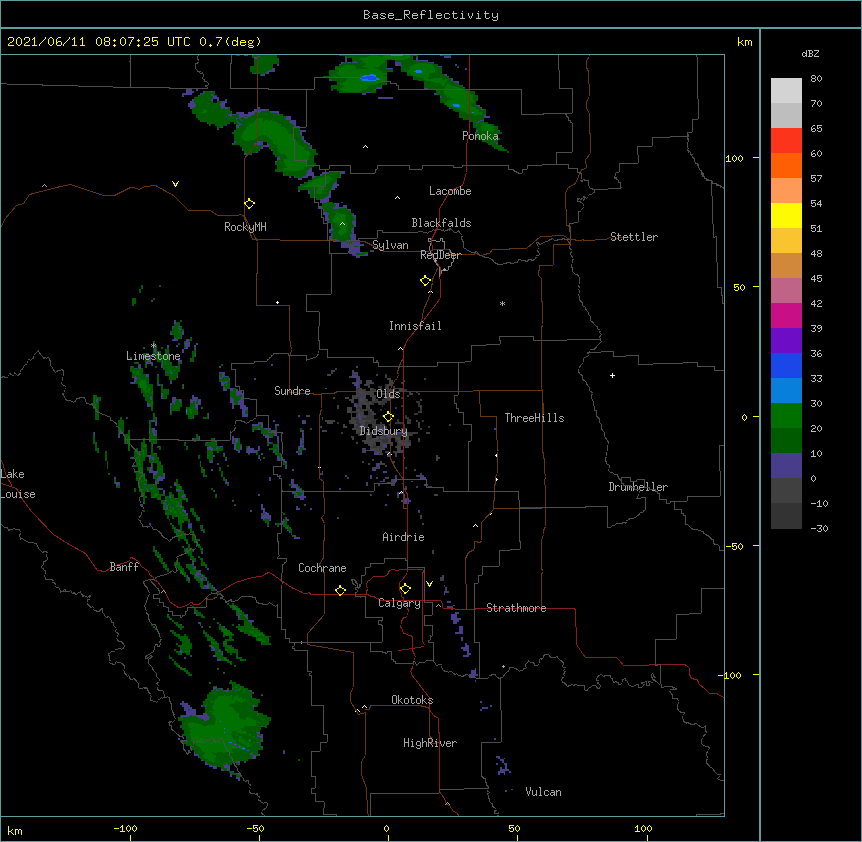
Task: Click the yellow marker south of Cochrane
Action: tap(340, 590)
